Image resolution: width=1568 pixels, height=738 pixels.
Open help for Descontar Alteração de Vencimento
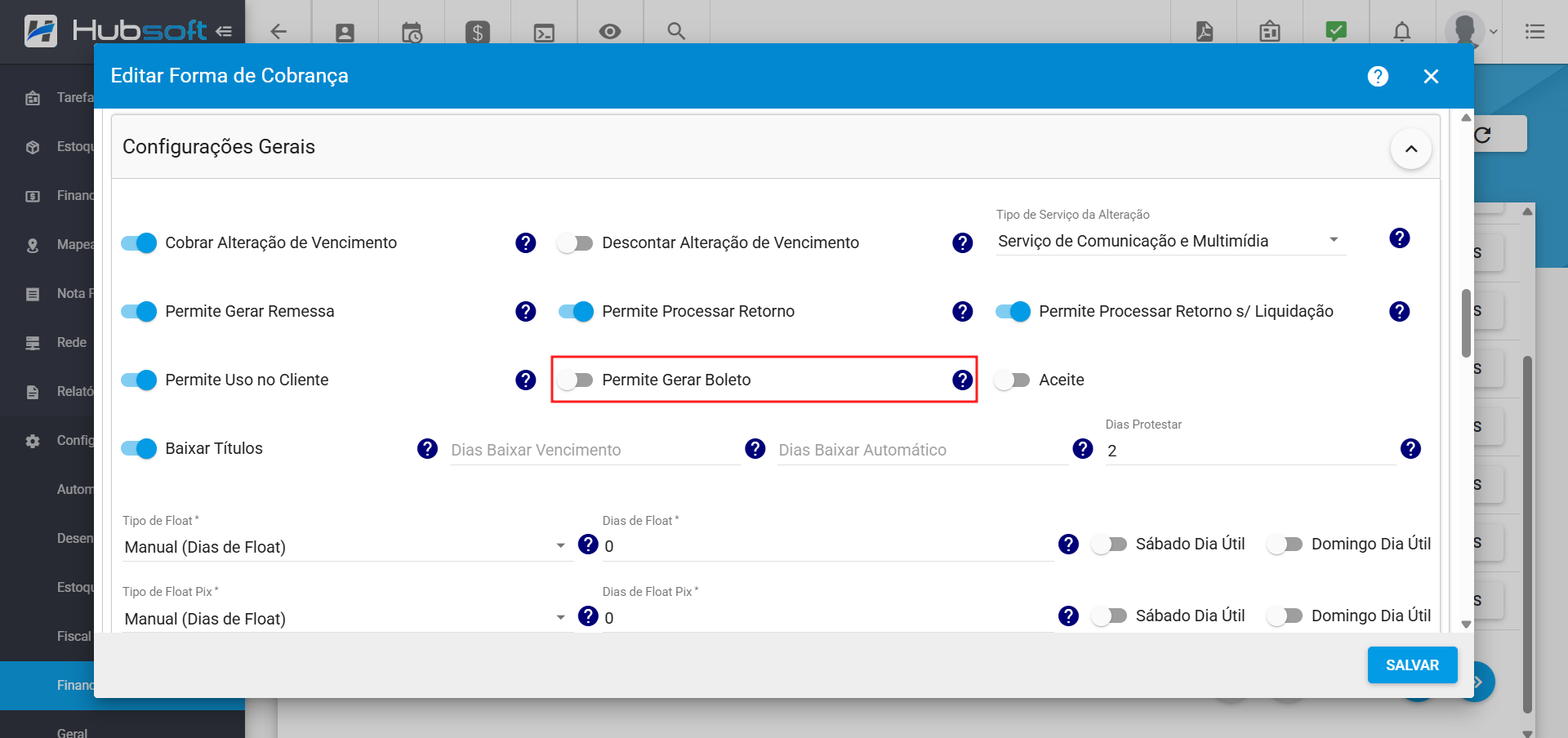point(963,242)
